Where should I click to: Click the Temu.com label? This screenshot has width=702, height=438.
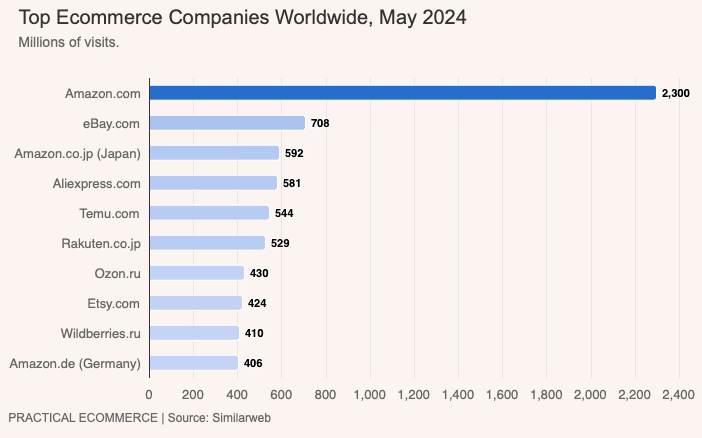pos(109,214)
